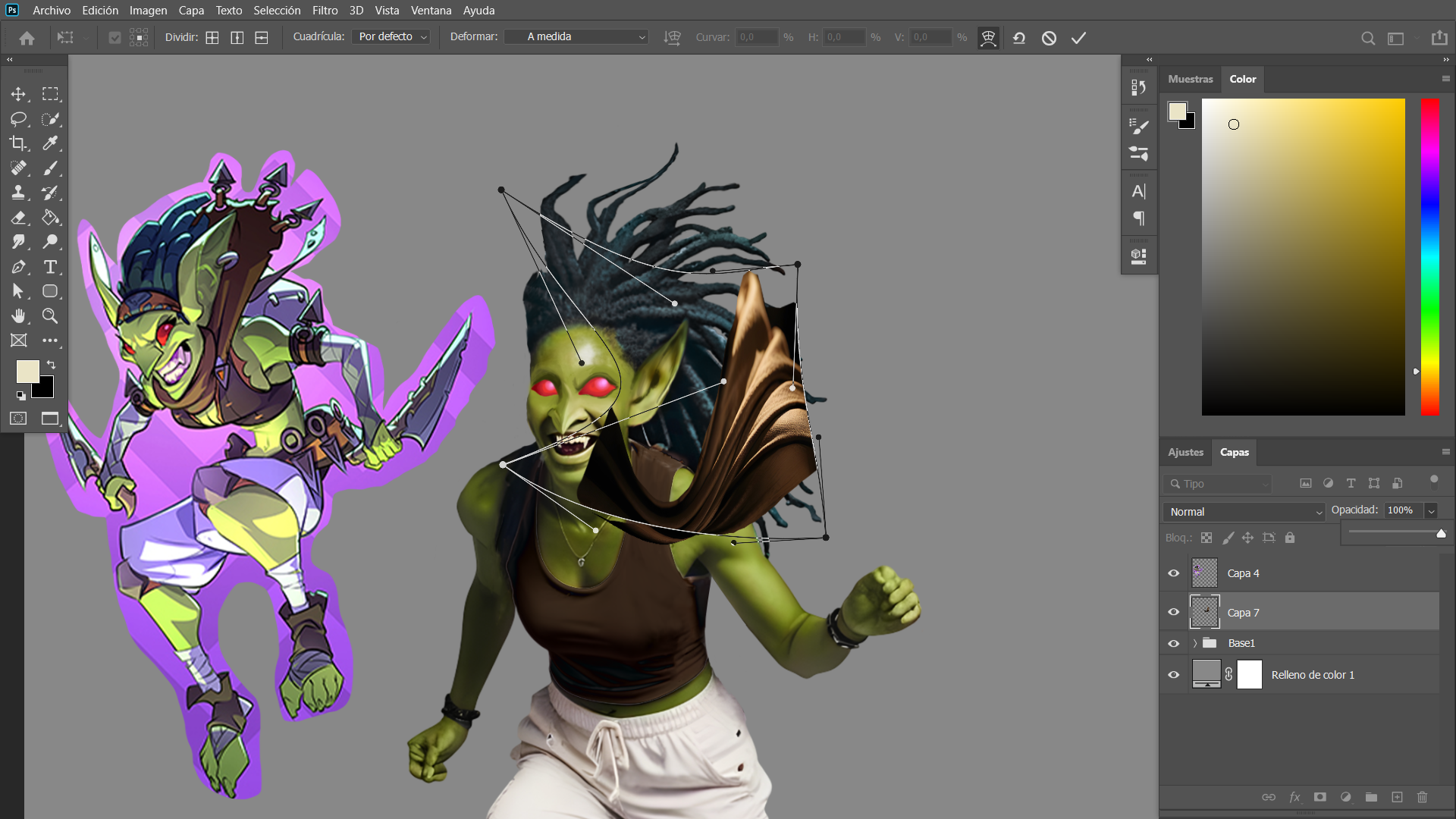Click the foreground color swatch in toolbar
Screen dimensions: 1456x819
[x=28, y=372]
